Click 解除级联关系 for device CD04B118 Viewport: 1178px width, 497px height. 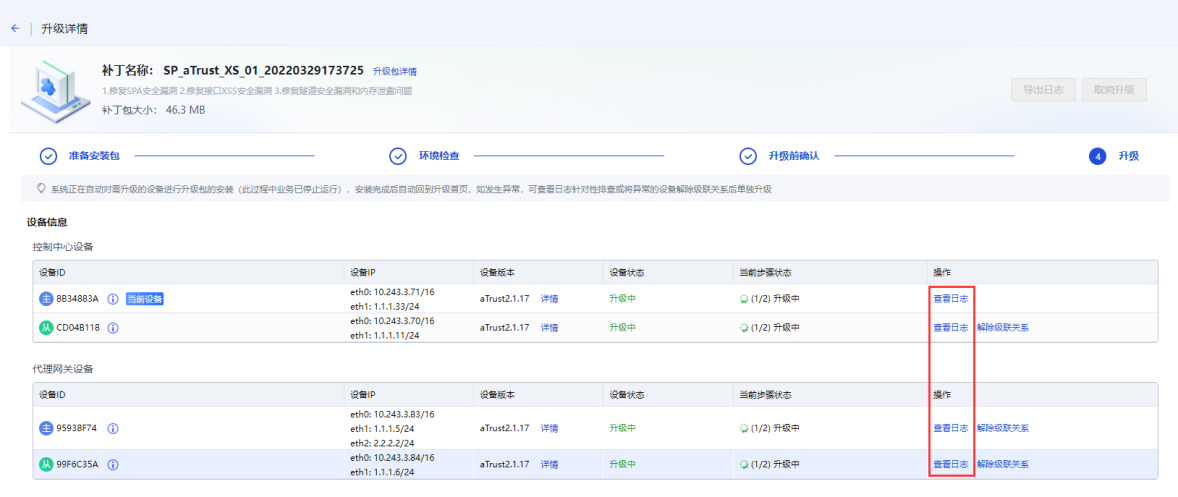[x=1002, y=328]
